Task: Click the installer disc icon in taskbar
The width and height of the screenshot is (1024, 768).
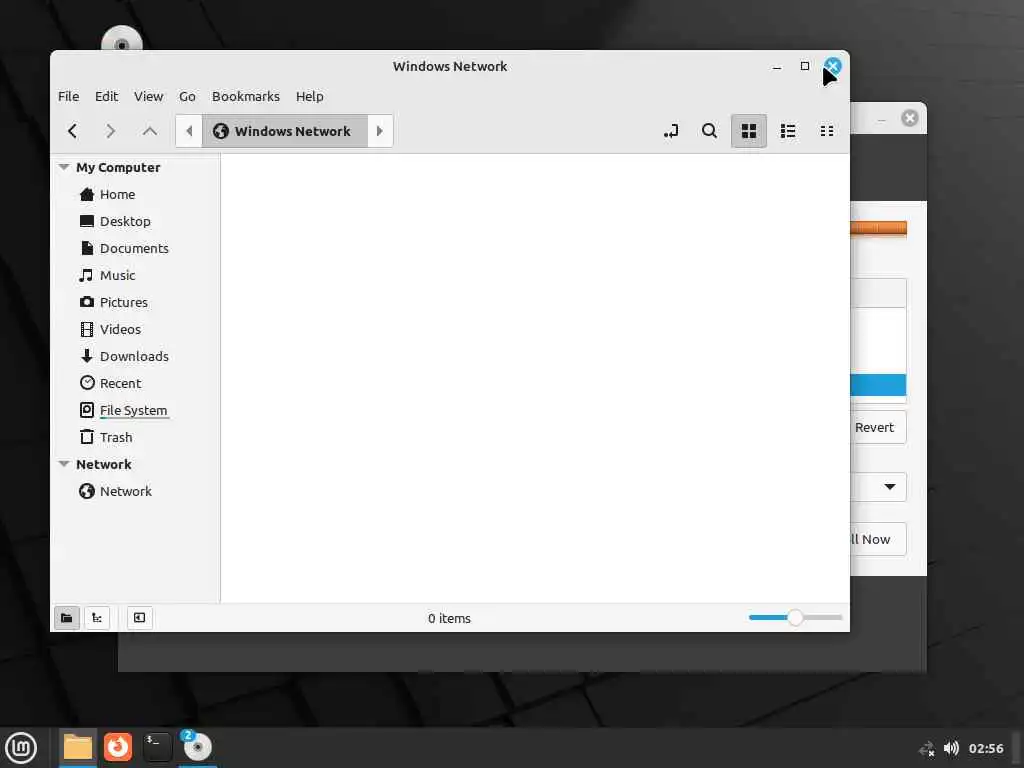Action: (x=197, y=747)
